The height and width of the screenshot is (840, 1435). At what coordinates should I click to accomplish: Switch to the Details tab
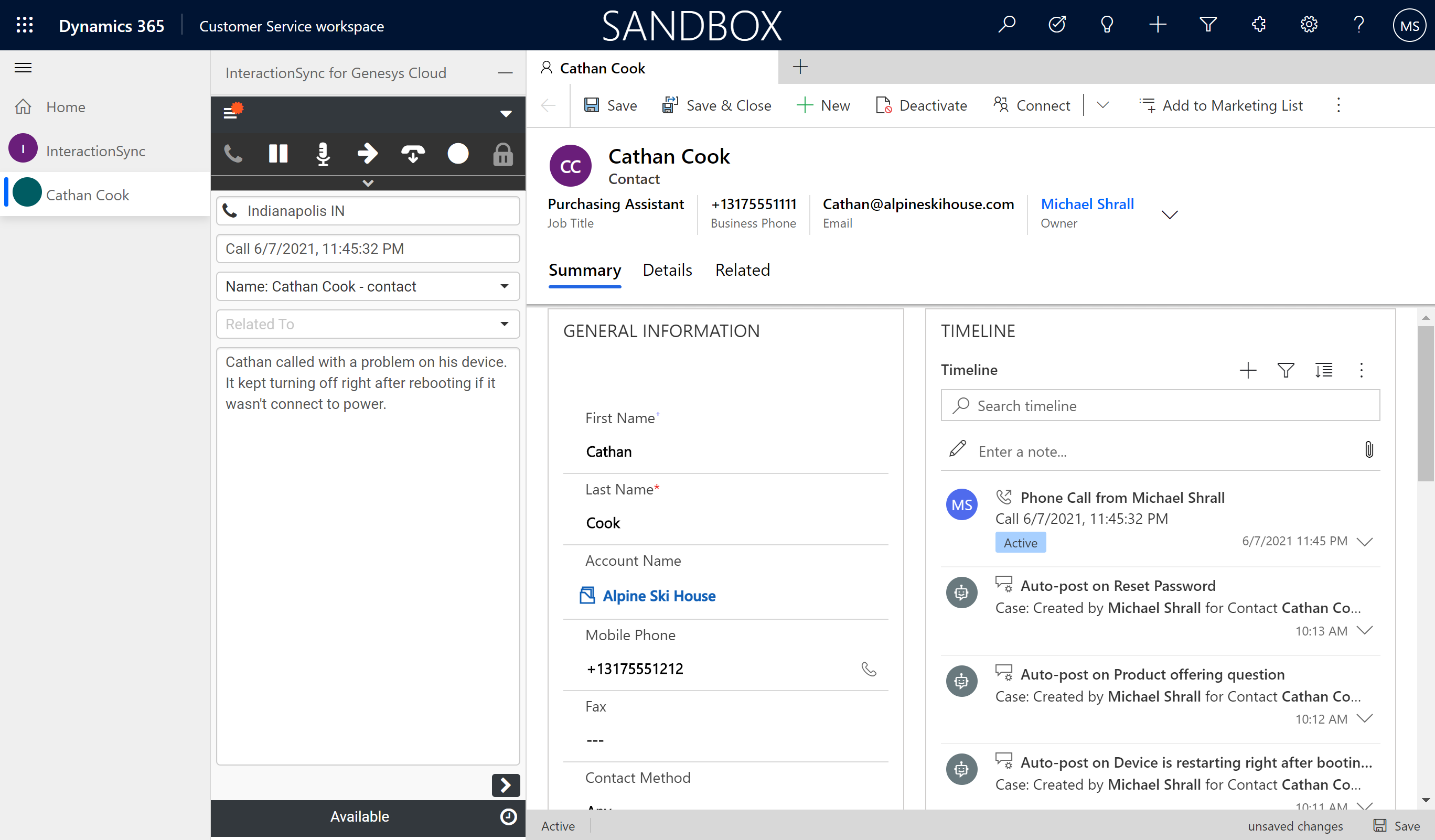pyautogui.click(x=667, y=270)
